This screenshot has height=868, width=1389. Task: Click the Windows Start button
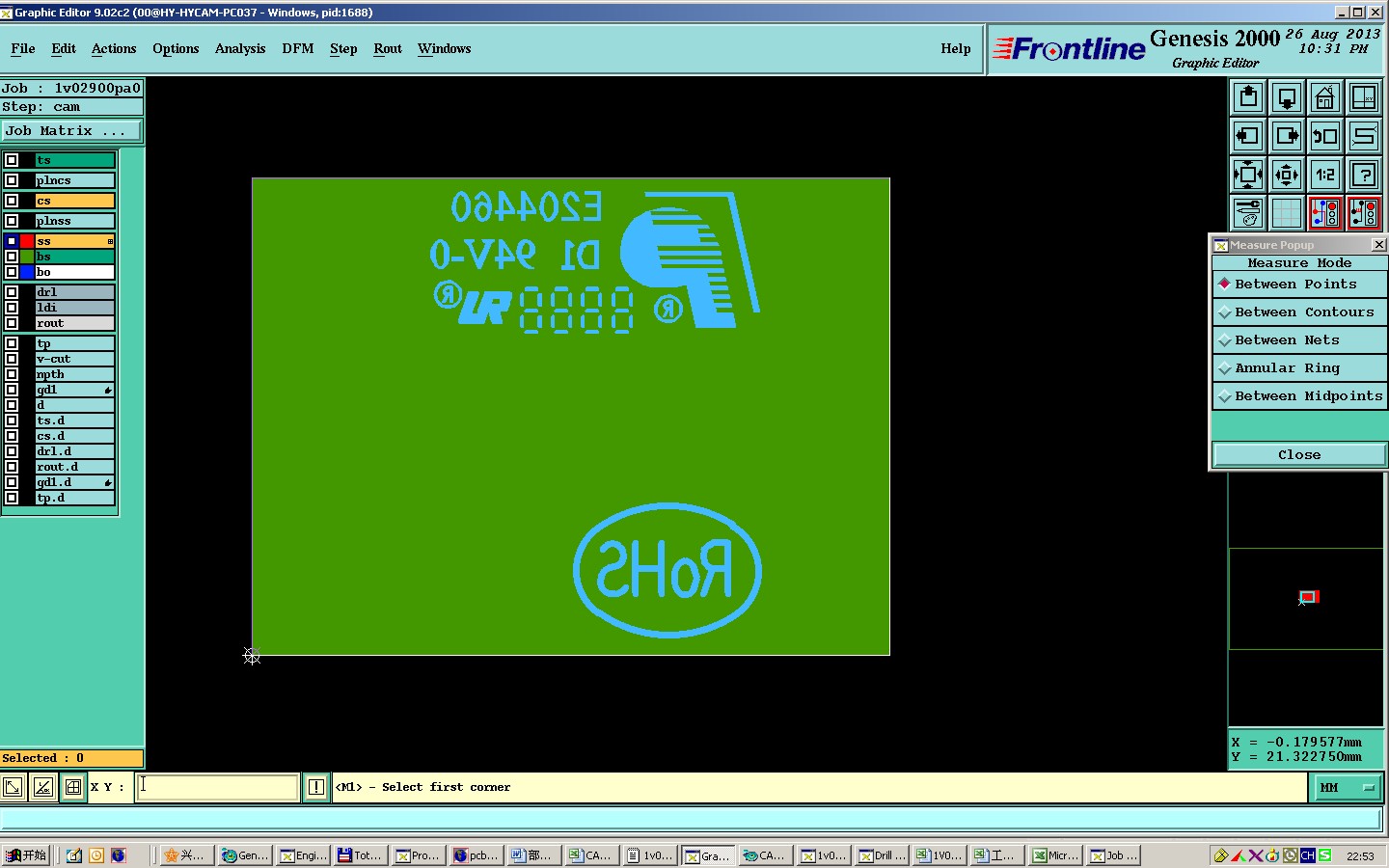tap(26, 855)
